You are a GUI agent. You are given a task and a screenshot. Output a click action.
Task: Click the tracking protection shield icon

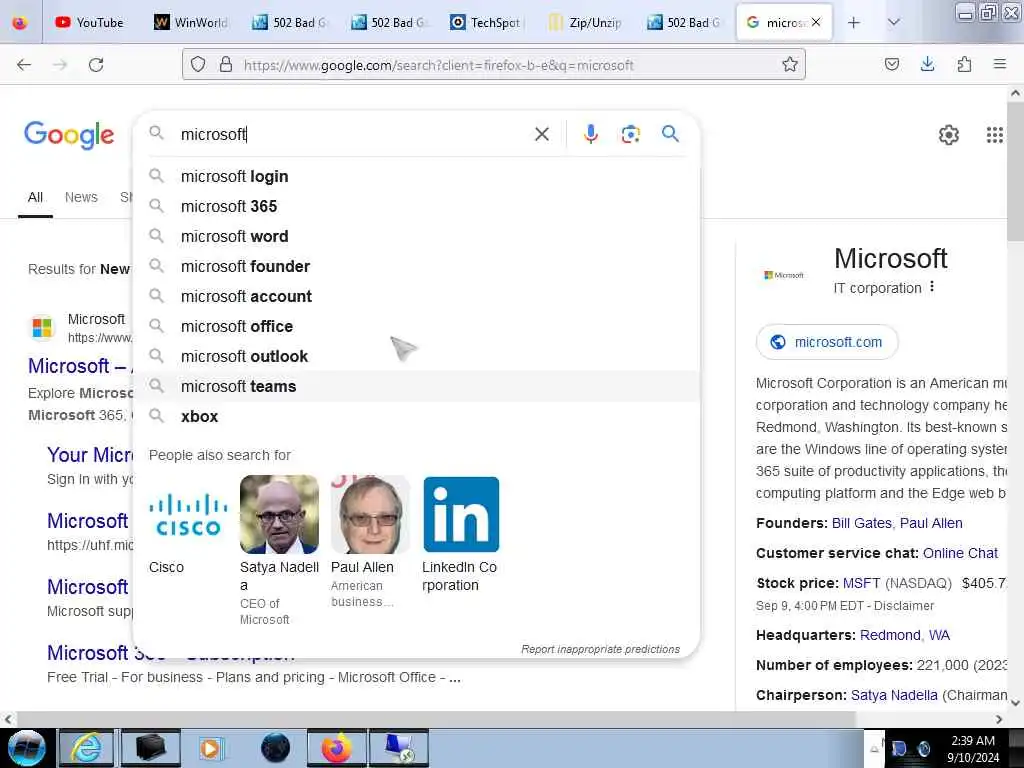coord(198,65)
